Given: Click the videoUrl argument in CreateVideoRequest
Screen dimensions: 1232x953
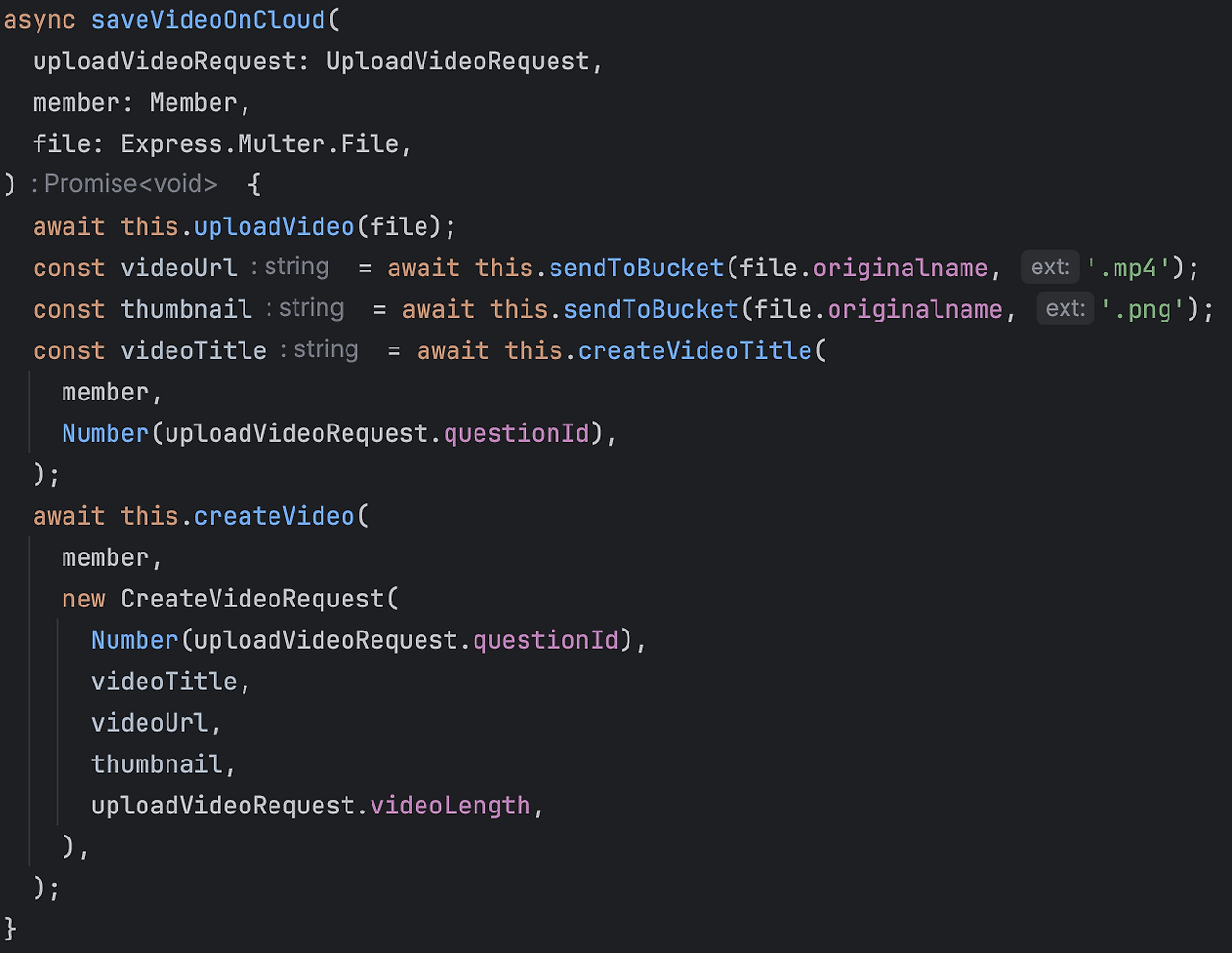Looking at the screenshot, I should (x=149, y=724).
